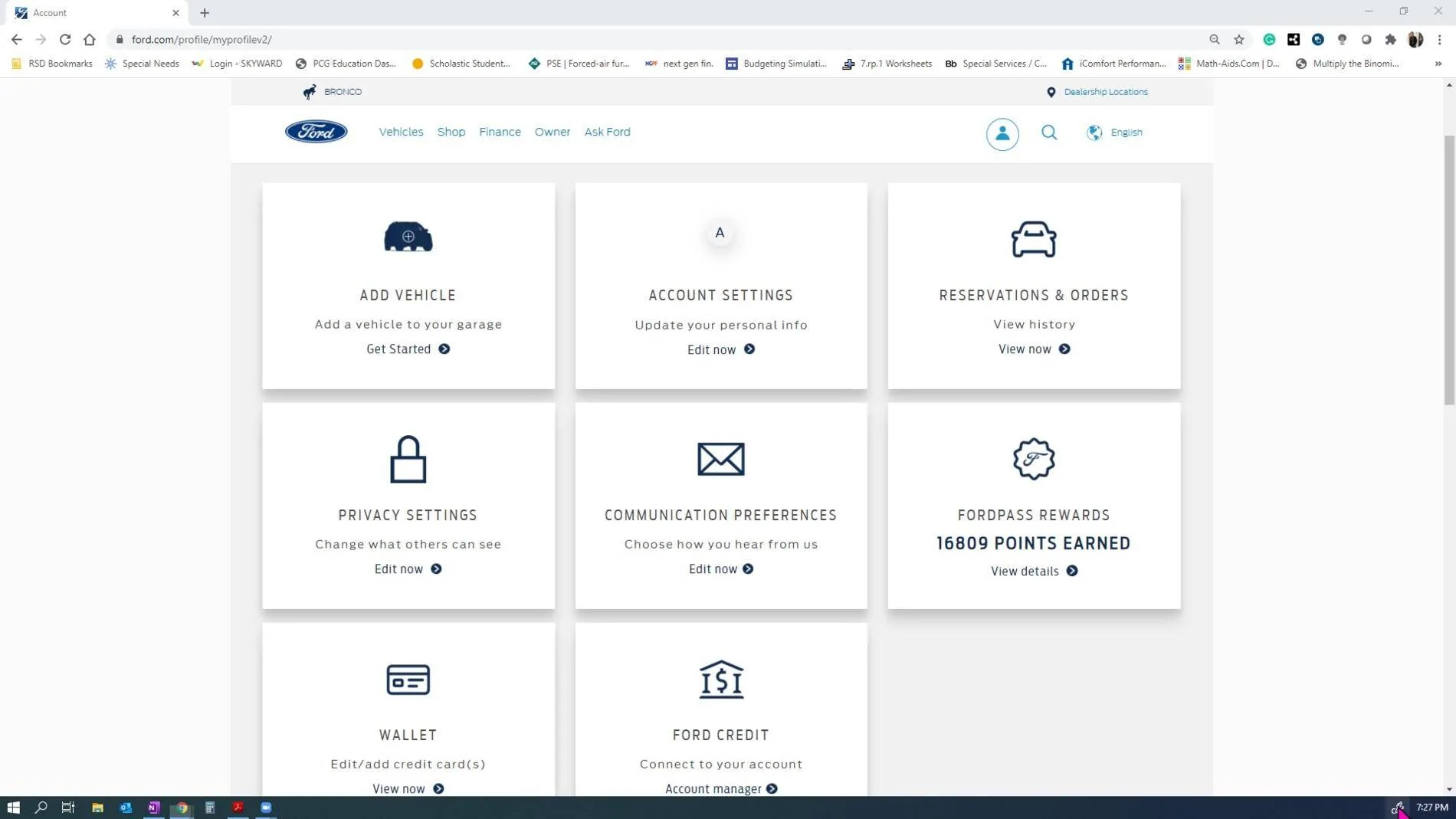Screen dimensions: 1456x819
Task: Click the Dealership Locations pin icon
Action: (x=1051, y=92)
